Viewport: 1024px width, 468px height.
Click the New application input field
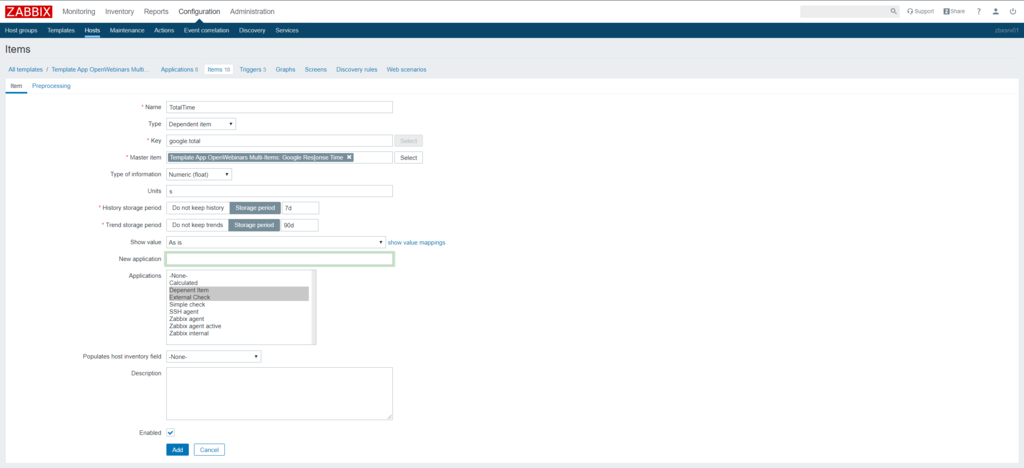click(279, 259)
